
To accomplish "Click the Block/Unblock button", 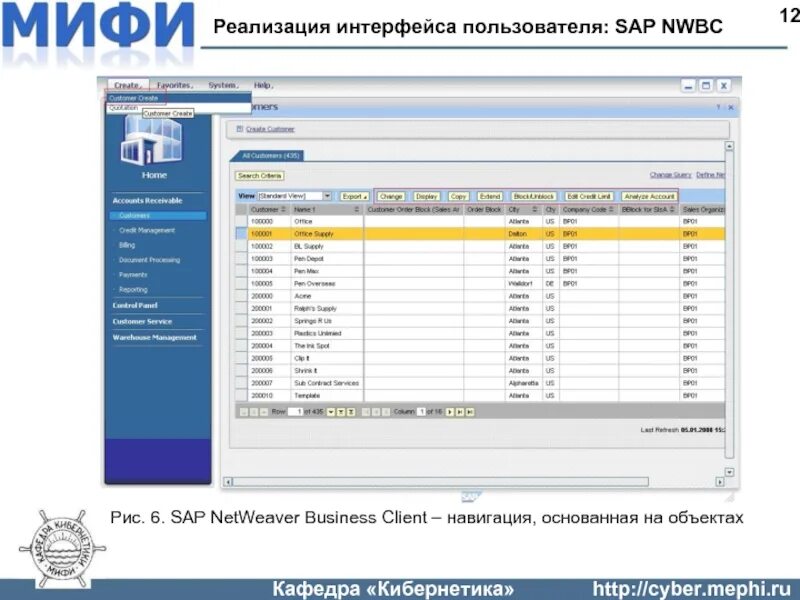I will (534, 196).
